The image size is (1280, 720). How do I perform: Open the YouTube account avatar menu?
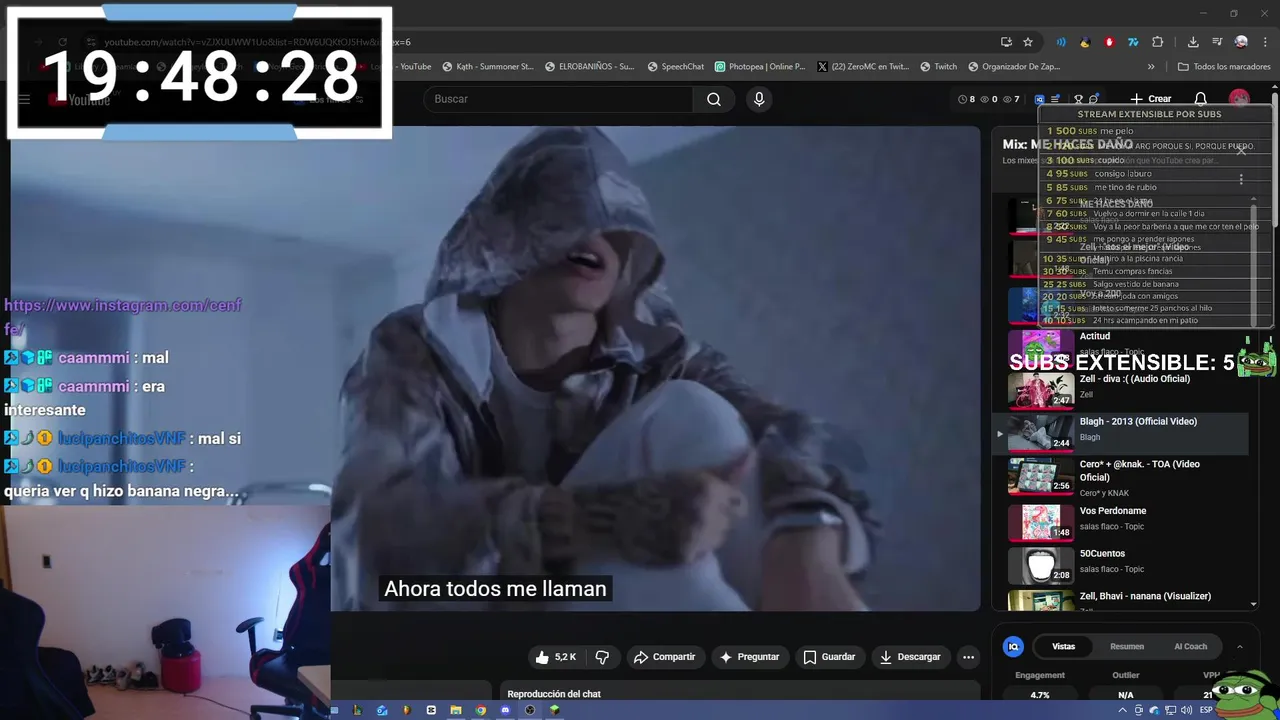[x=1239, y=99]
